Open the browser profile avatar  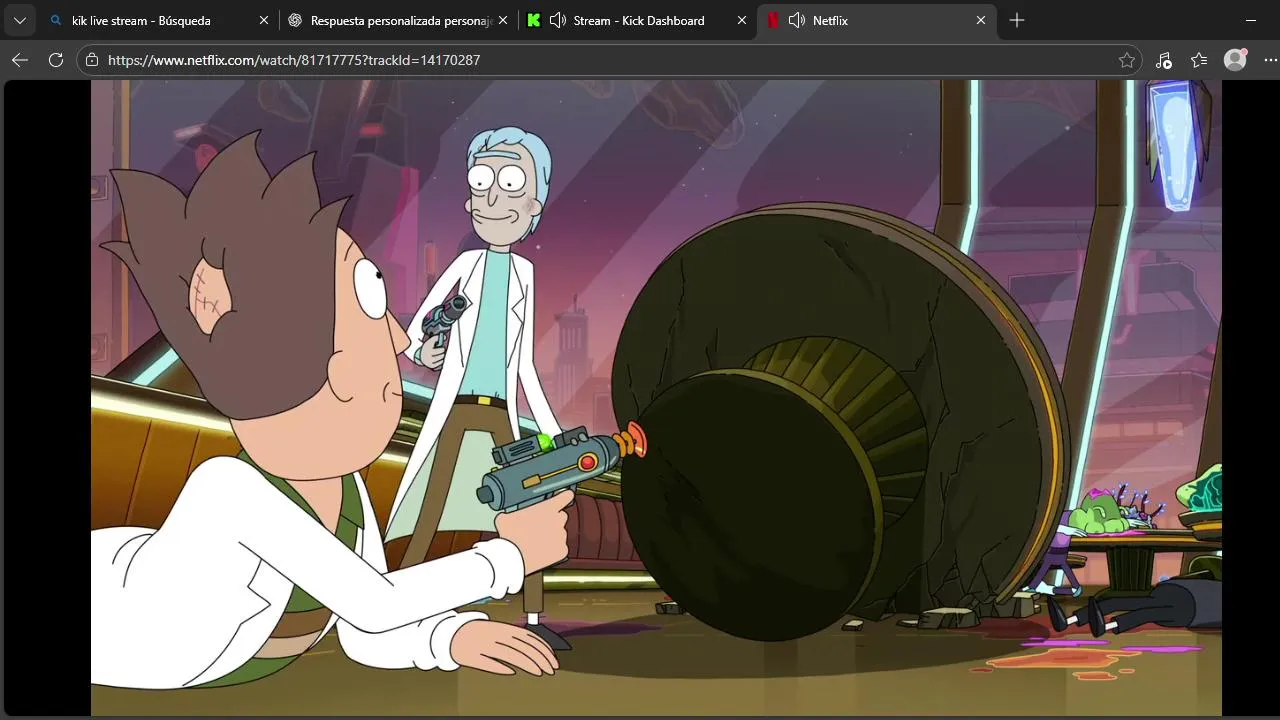(1236, 60)
